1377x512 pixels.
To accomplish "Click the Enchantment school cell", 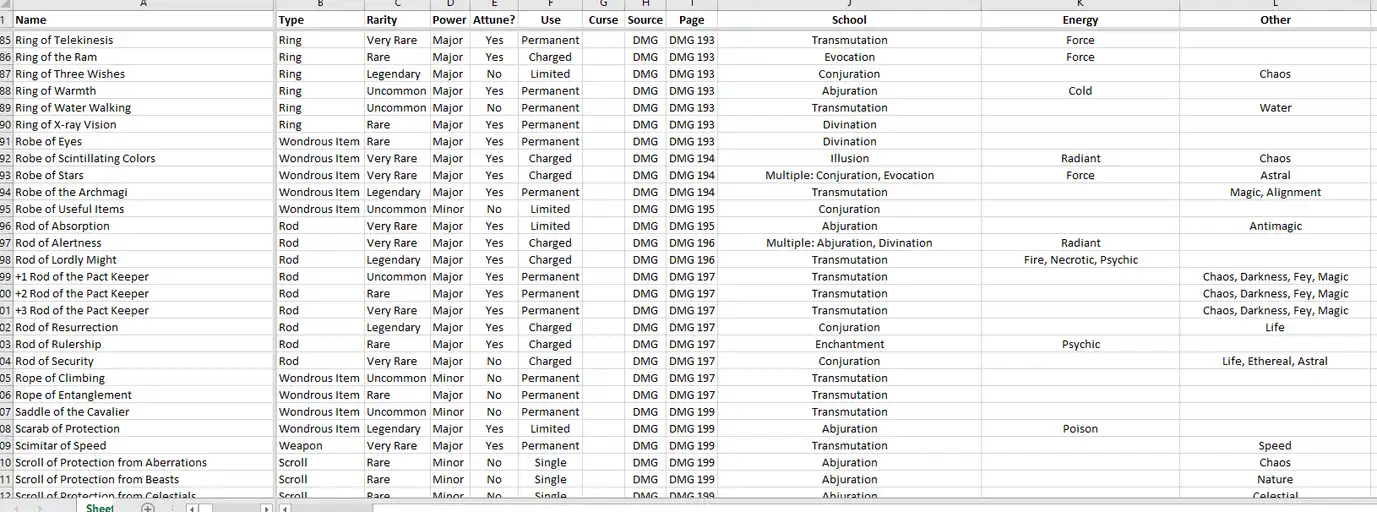I will pos(849,344).
